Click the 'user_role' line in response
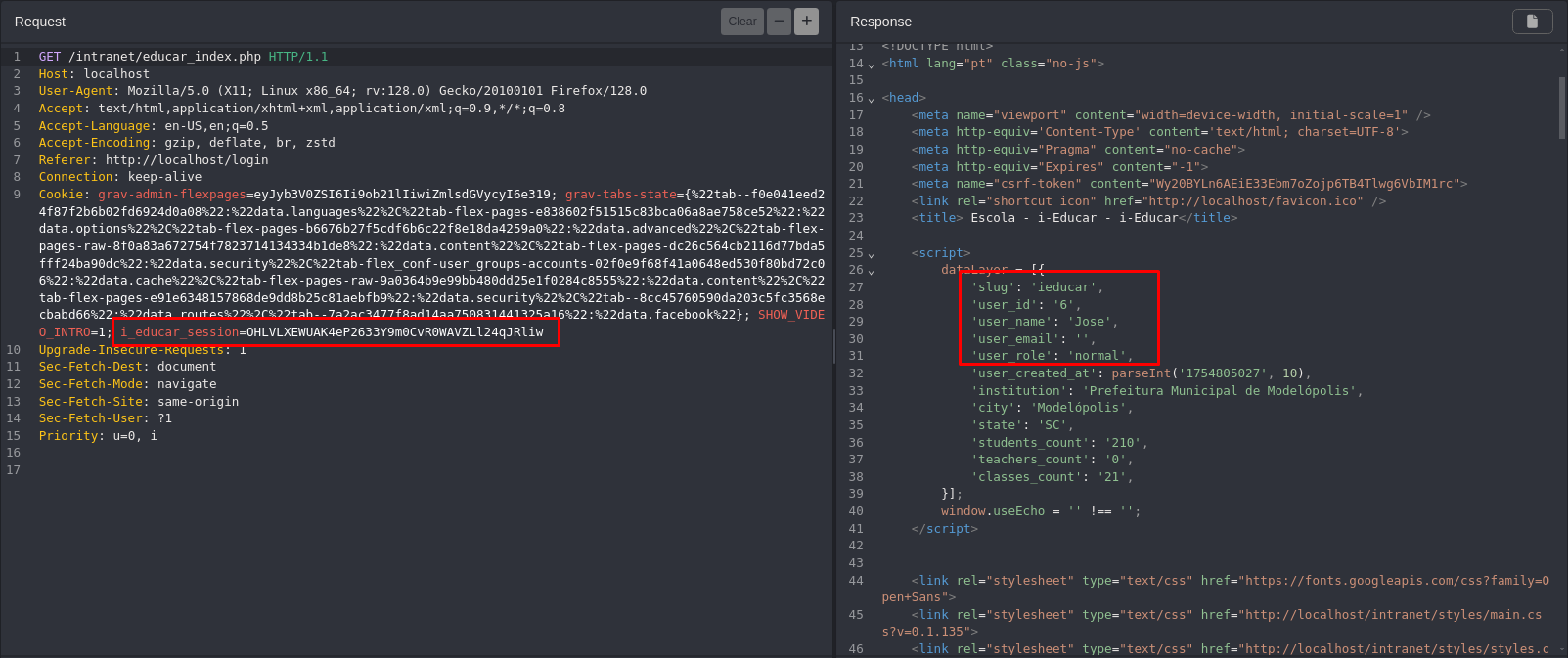The width and height of the screenshot is (1568, 658). pos(1052,356)
